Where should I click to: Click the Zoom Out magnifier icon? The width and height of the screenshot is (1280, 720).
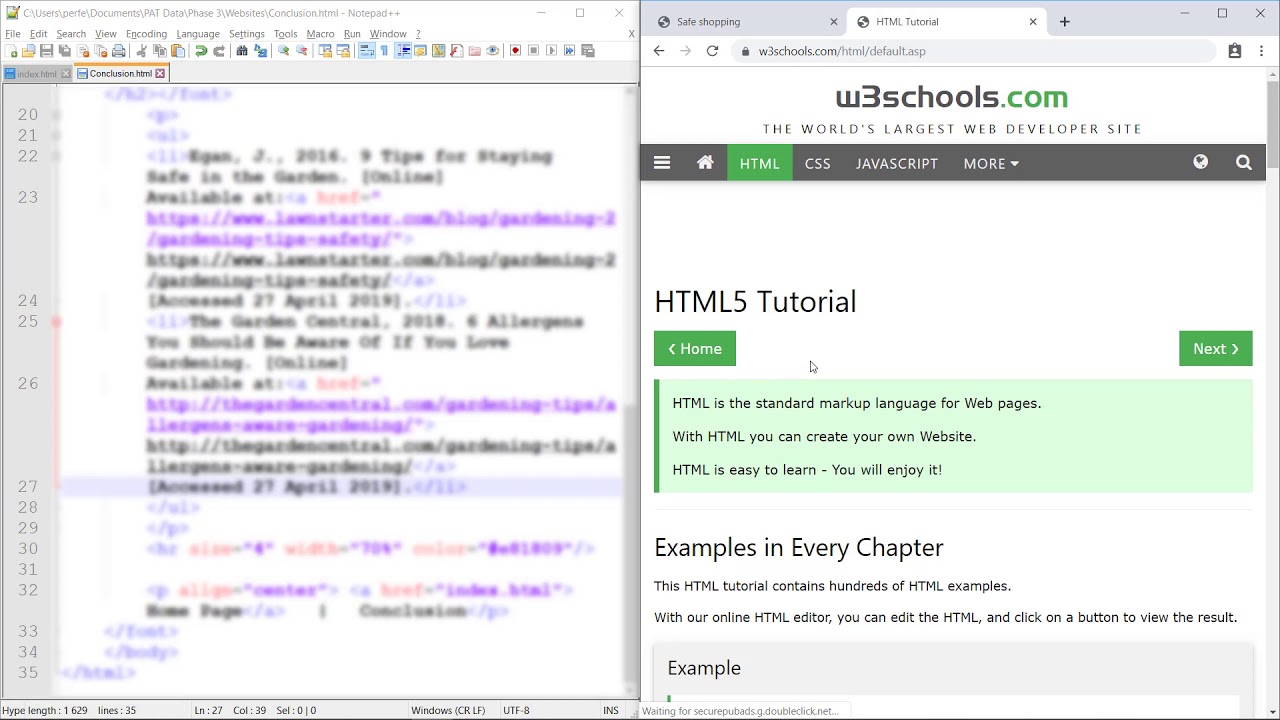[301, 50]
